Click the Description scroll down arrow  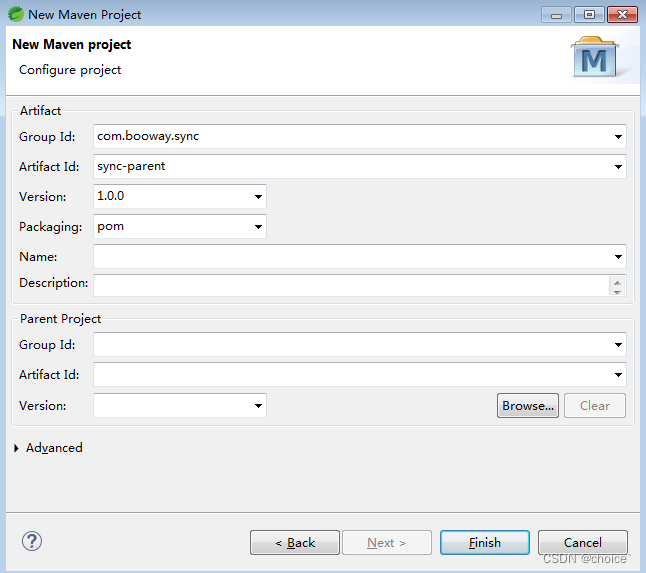[x=617, y=292]
